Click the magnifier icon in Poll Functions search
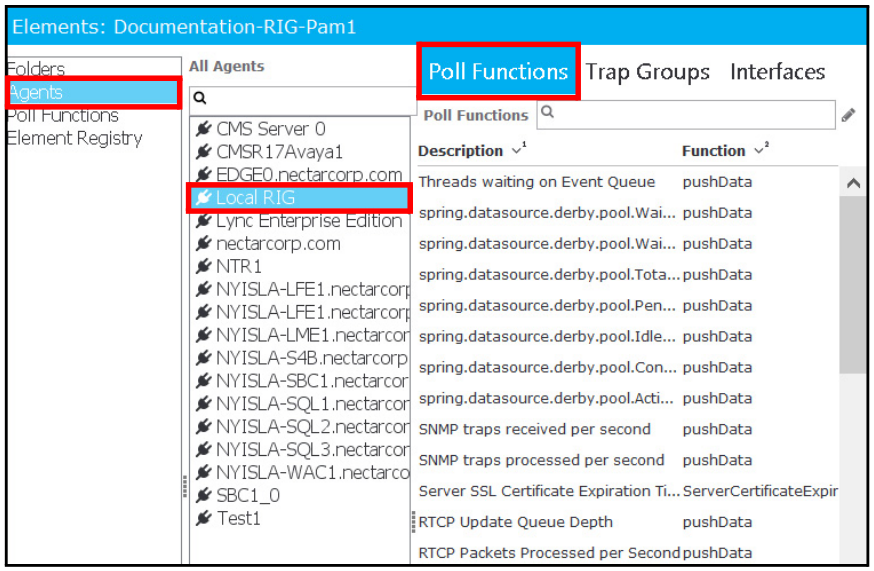 (x=547, y=112)
